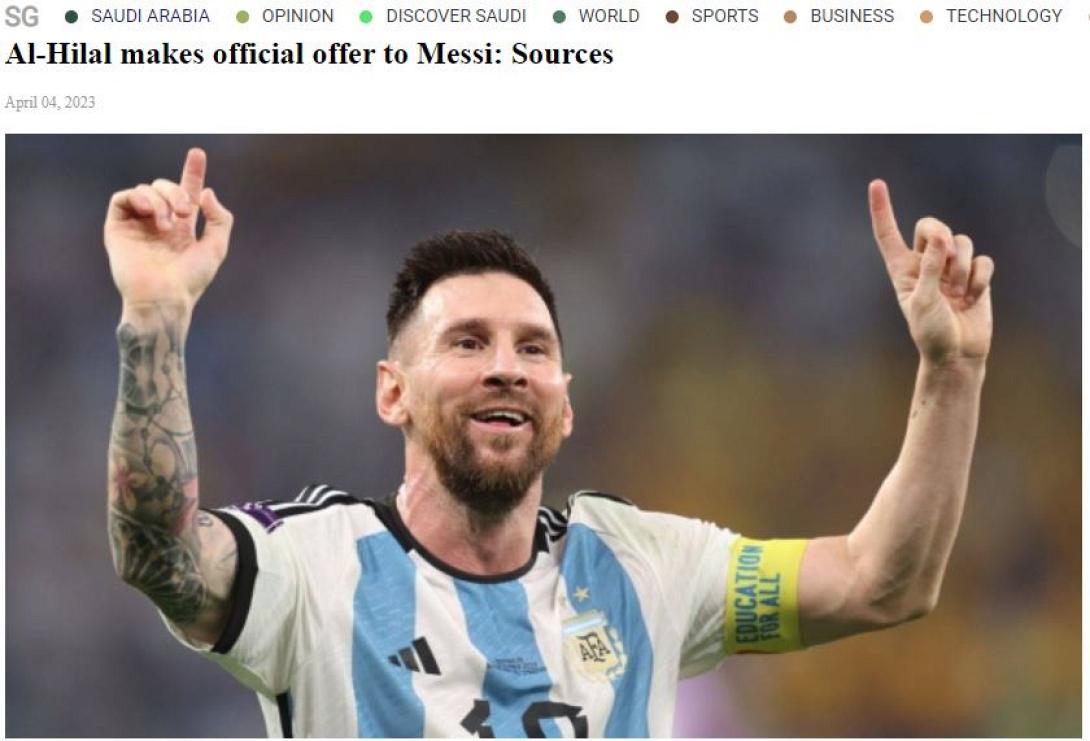Click the orange dot beside Technology

point(926,17)
